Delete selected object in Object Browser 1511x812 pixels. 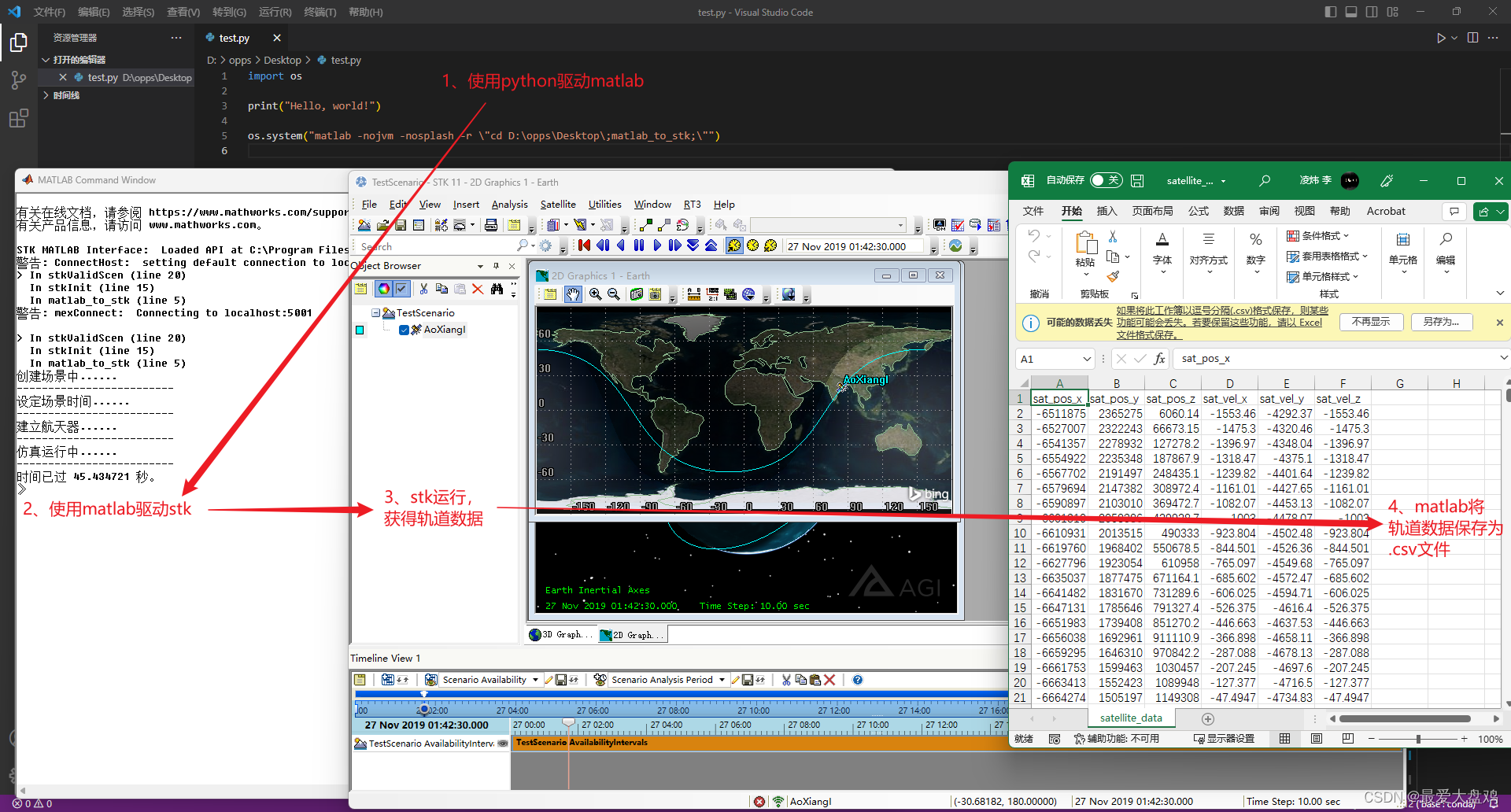pyautogui.click(x=478, y=289)
